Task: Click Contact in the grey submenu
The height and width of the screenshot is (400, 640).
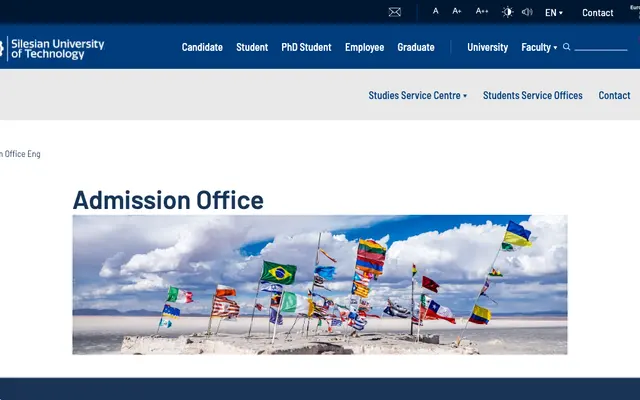Action: tap(614, 95)
